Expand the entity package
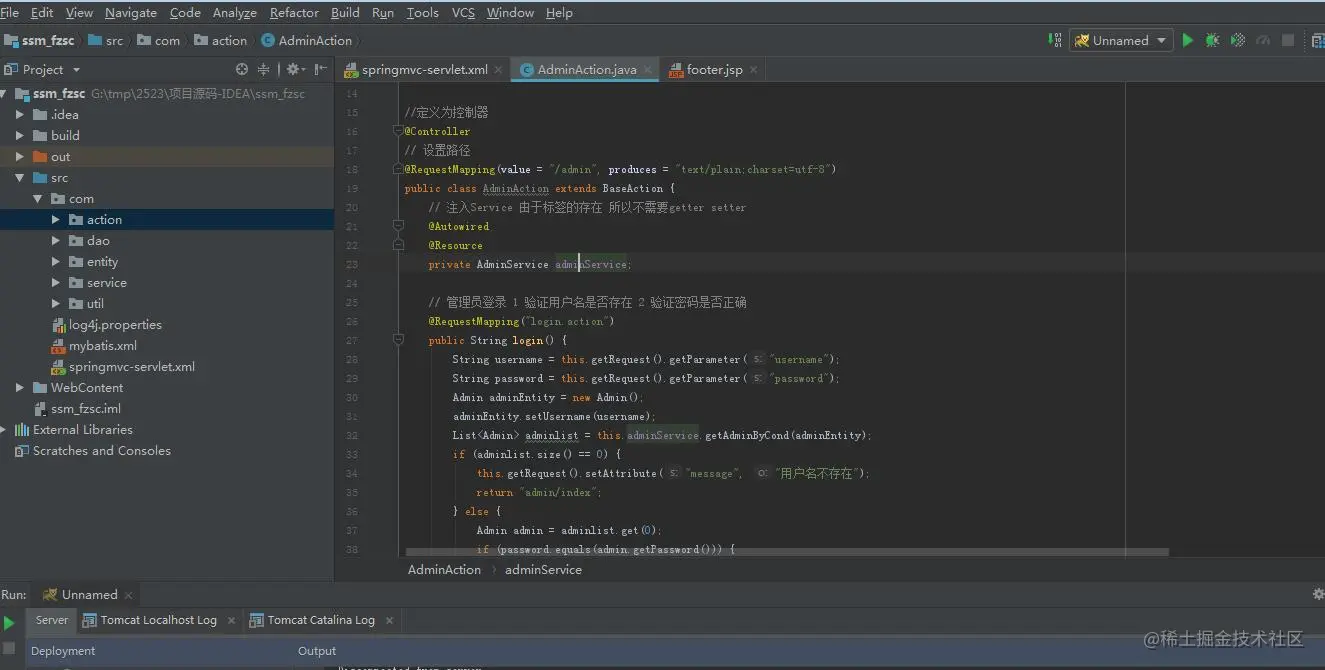 click(x=56, y=262)
